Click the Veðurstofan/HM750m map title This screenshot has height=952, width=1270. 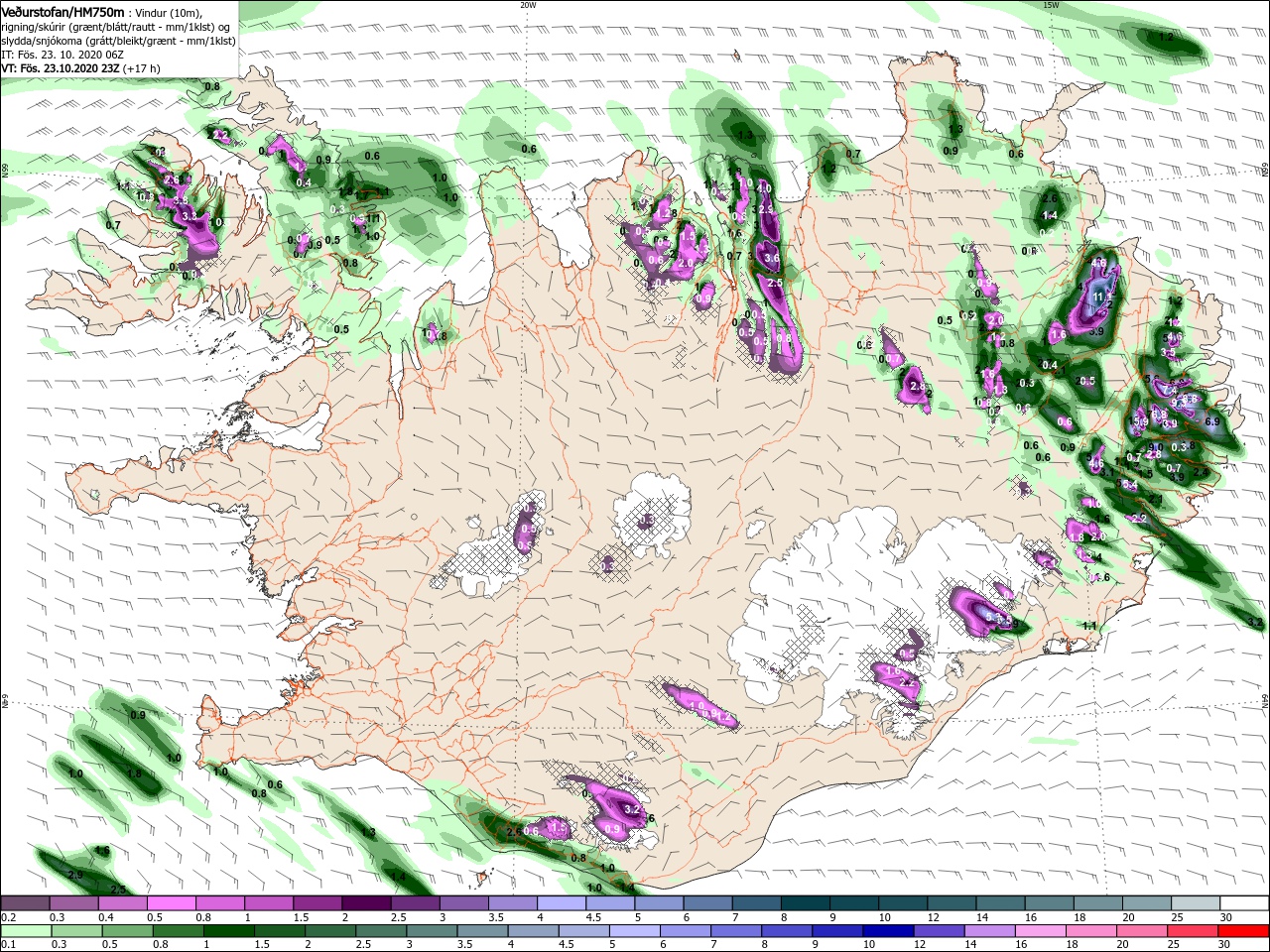coord(63,11)
